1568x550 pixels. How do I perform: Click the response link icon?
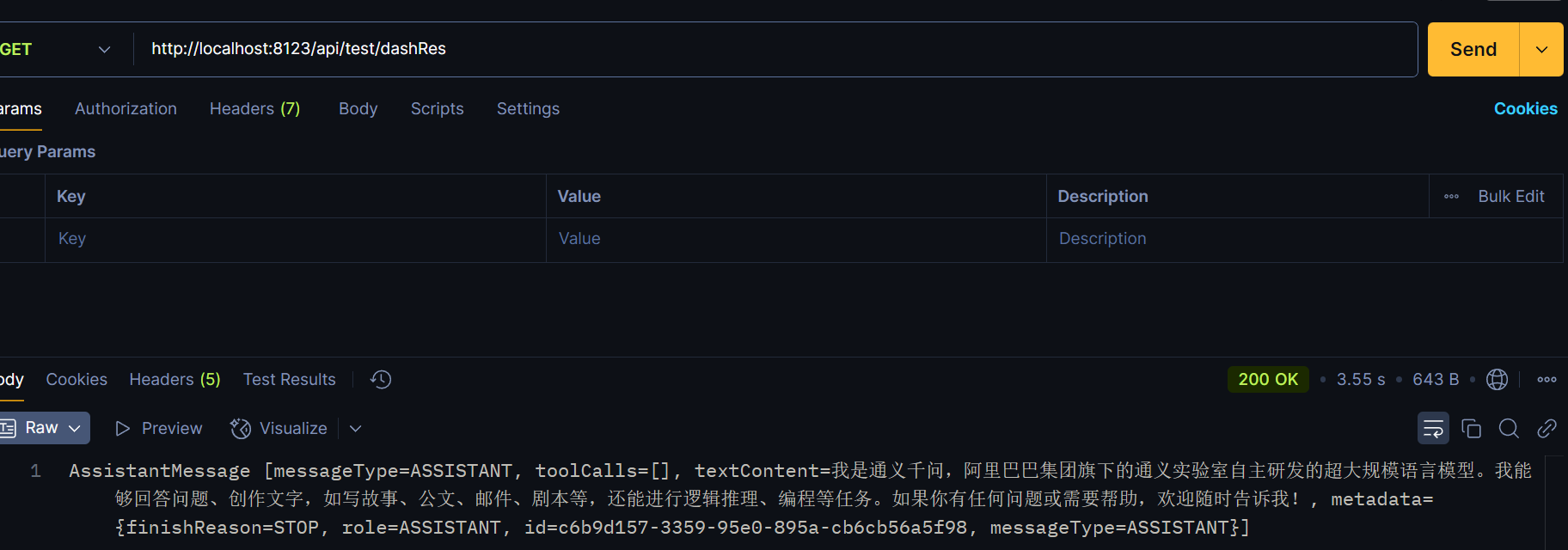[1547, 428]
